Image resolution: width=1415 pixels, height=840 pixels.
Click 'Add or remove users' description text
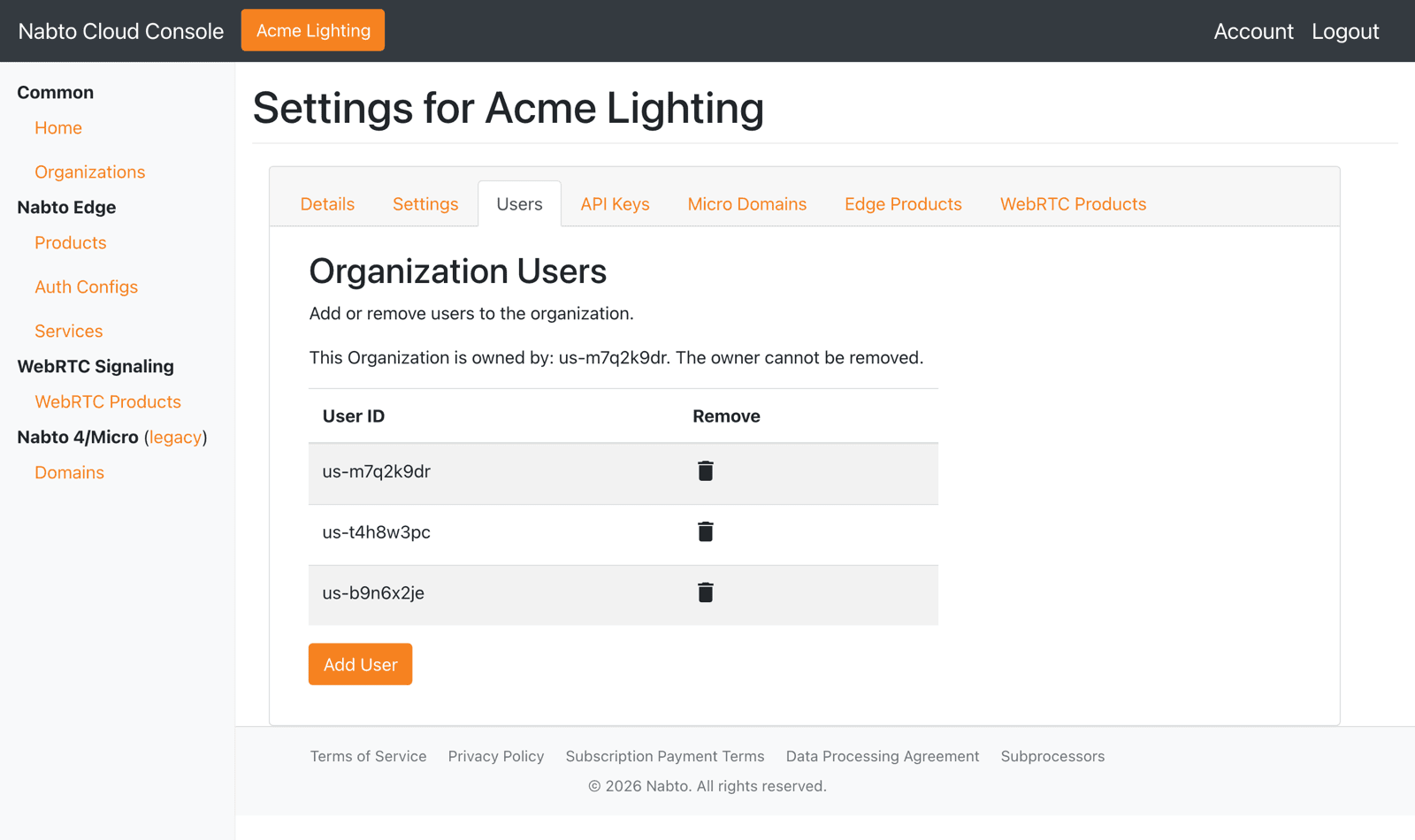[x=471, y=314]
